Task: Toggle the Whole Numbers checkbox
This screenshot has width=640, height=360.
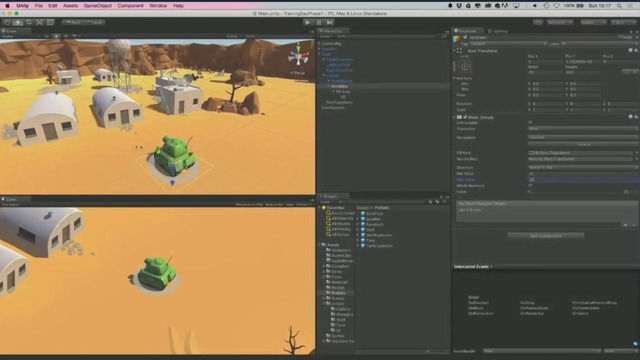Action: coord(530,185)
